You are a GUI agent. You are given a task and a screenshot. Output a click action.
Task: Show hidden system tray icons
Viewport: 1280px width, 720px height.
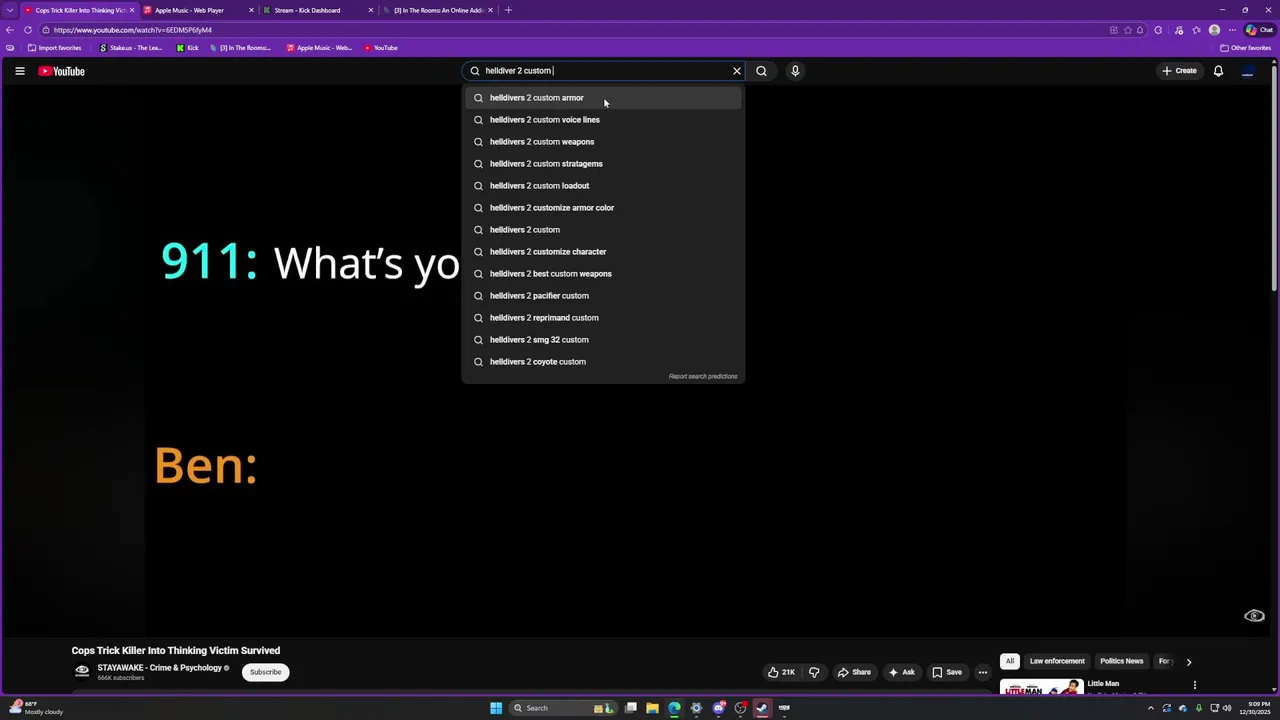coord(1150,708)
